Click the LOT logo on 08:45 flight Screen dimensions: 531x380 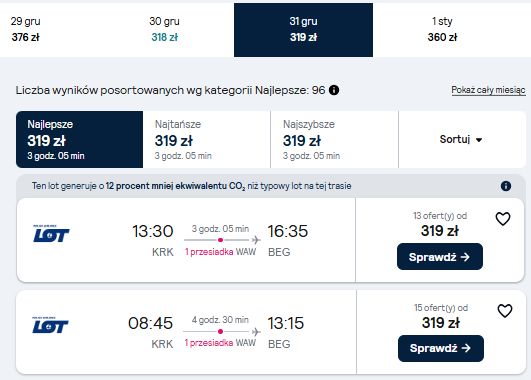(50, 325)
